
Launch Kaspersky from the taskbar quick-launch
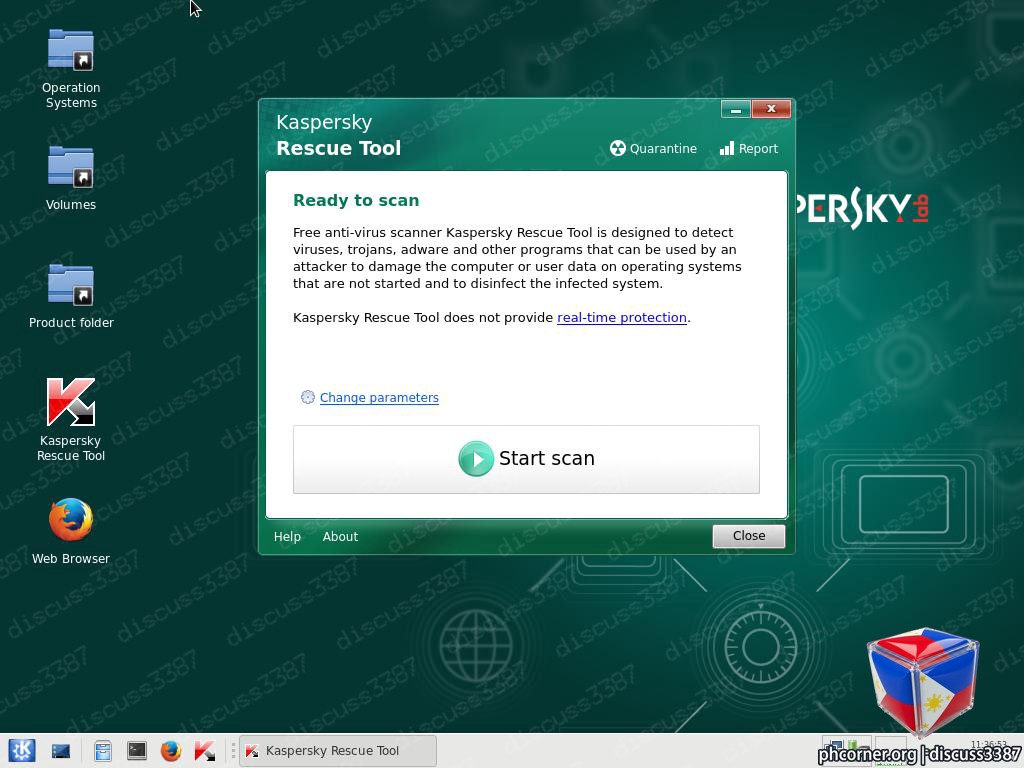(x=204, y=750)
